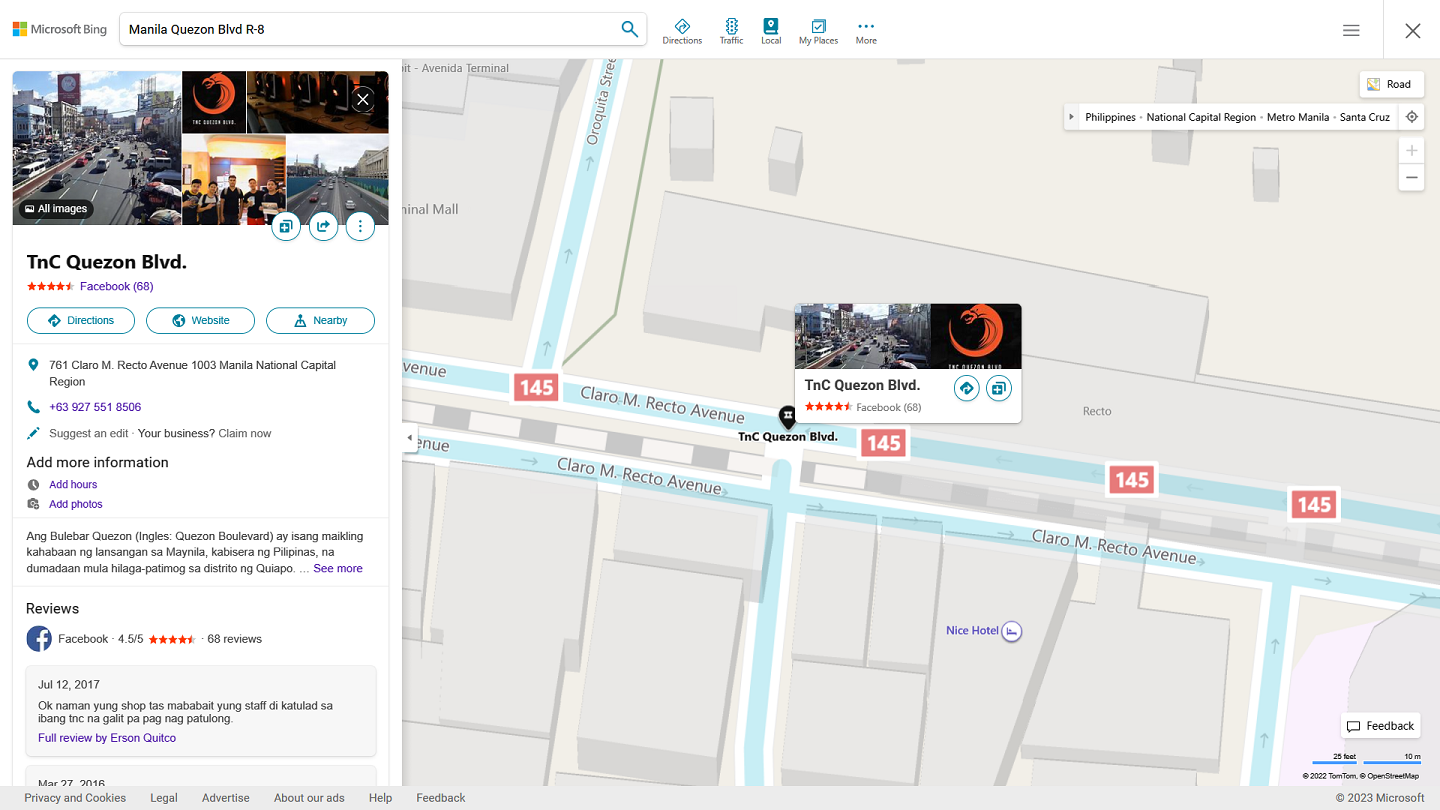Open My Places
Image resolution: width=1440 pixels, height=810 pixels.
(x=818, y=31)
